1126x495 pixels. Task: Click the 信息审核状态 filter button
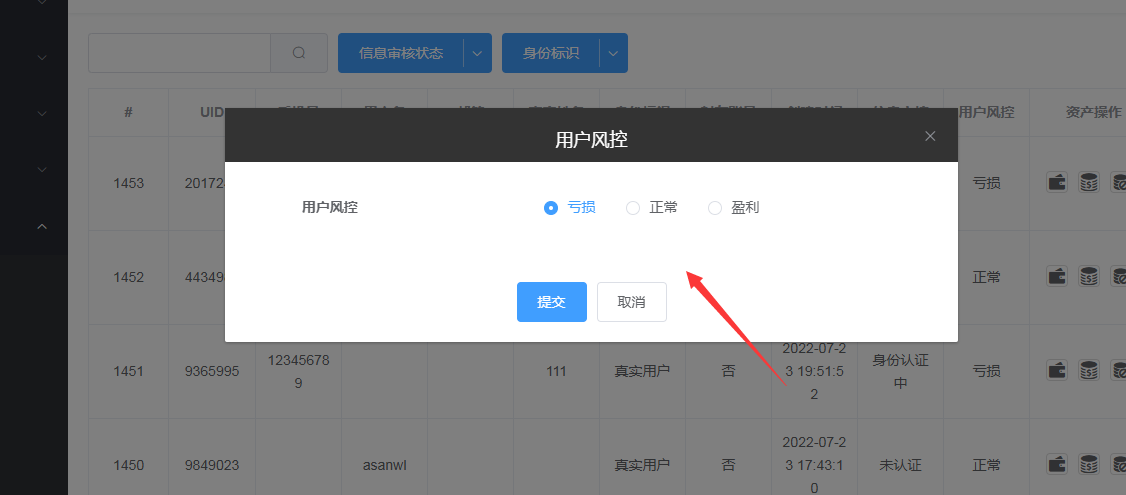click(400, 53)
